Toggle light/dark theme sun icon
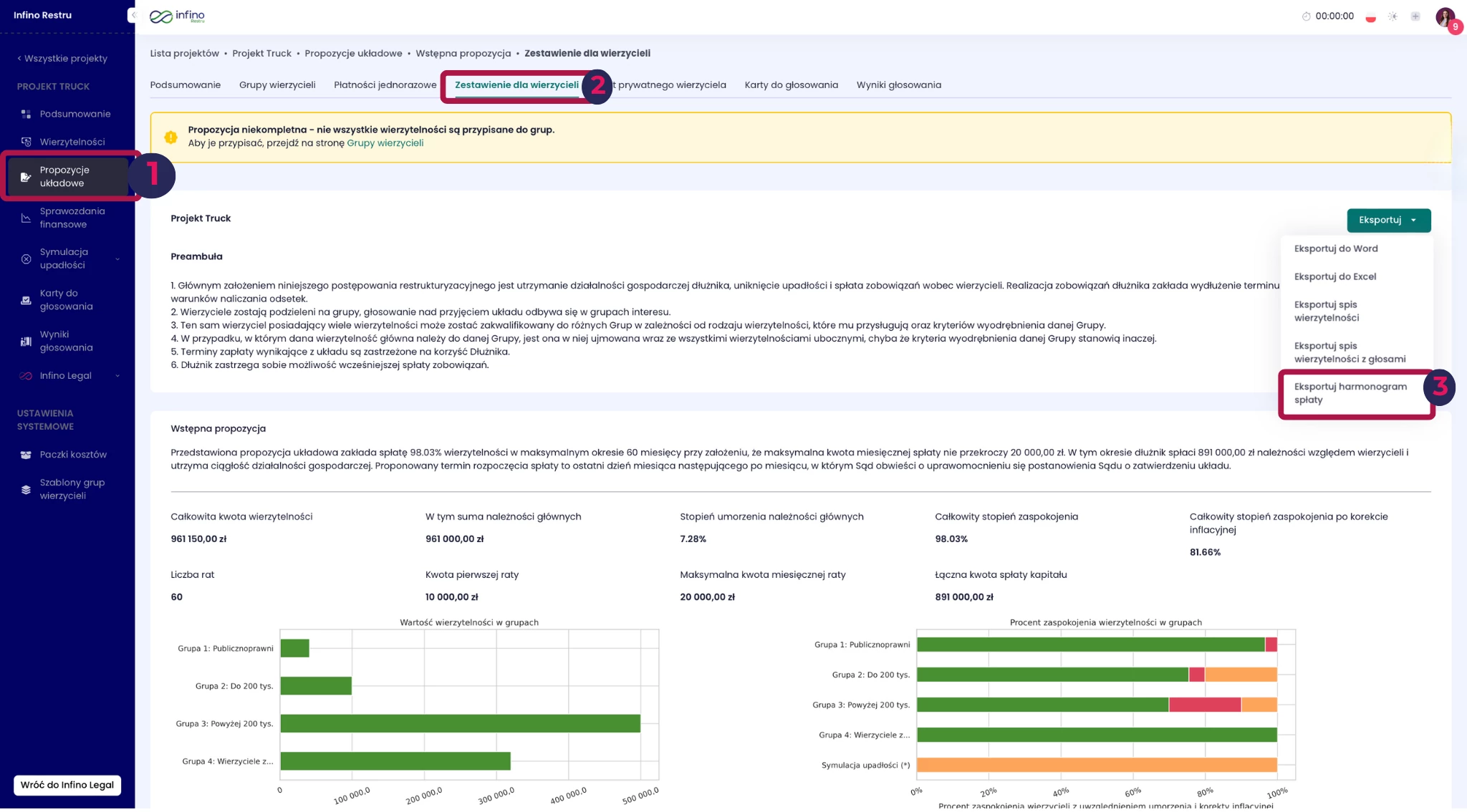This screenshot has width=1467, height=812. point(1393,16)
